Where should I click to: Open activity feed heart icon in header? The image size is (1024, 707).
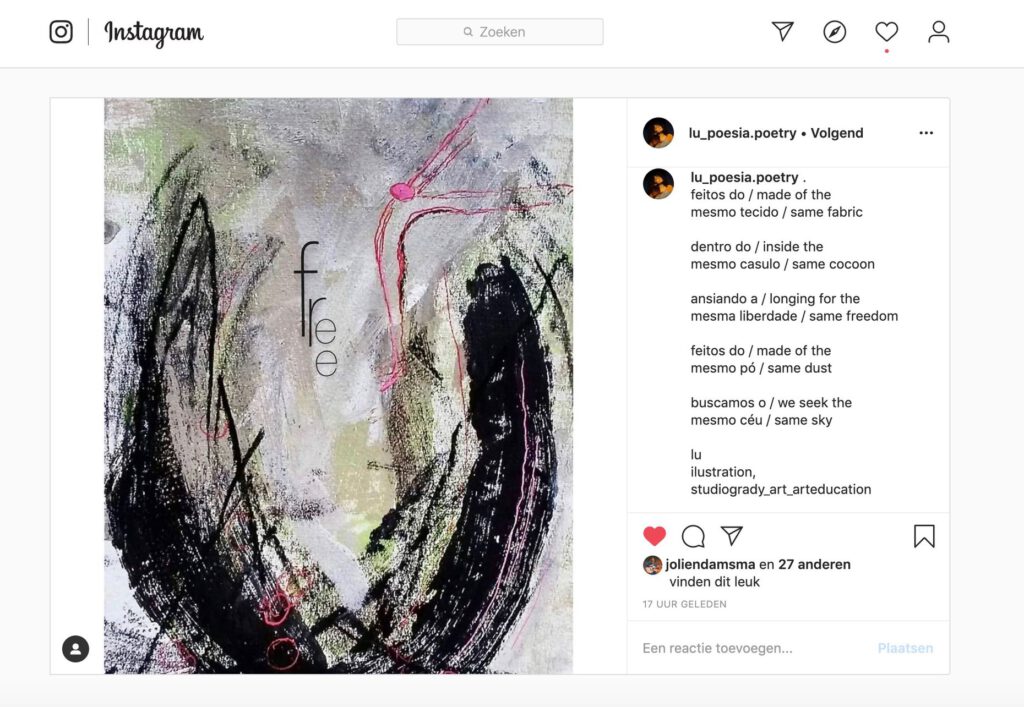click(887, 31)
